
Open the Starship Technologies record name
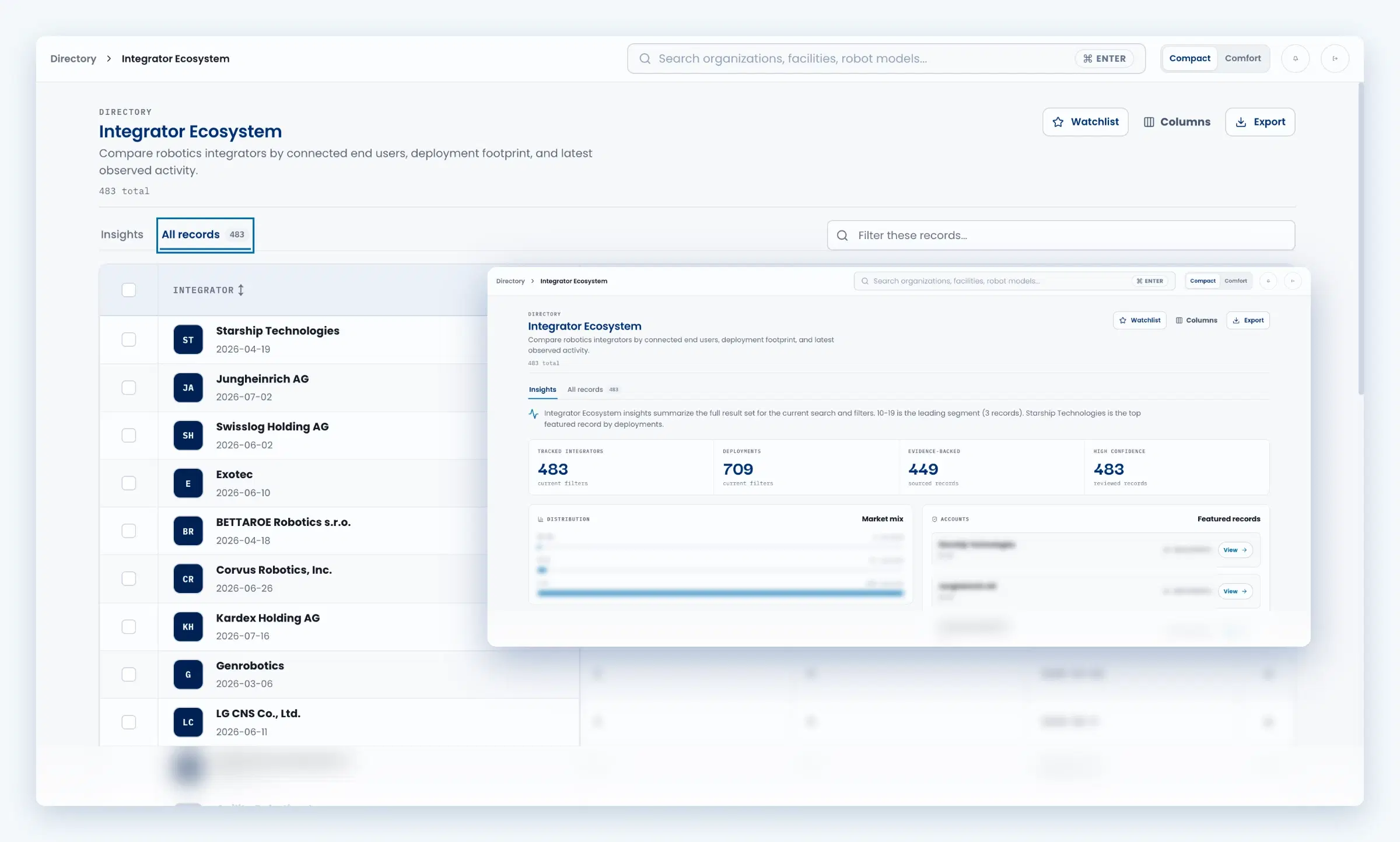pos(278,331)
